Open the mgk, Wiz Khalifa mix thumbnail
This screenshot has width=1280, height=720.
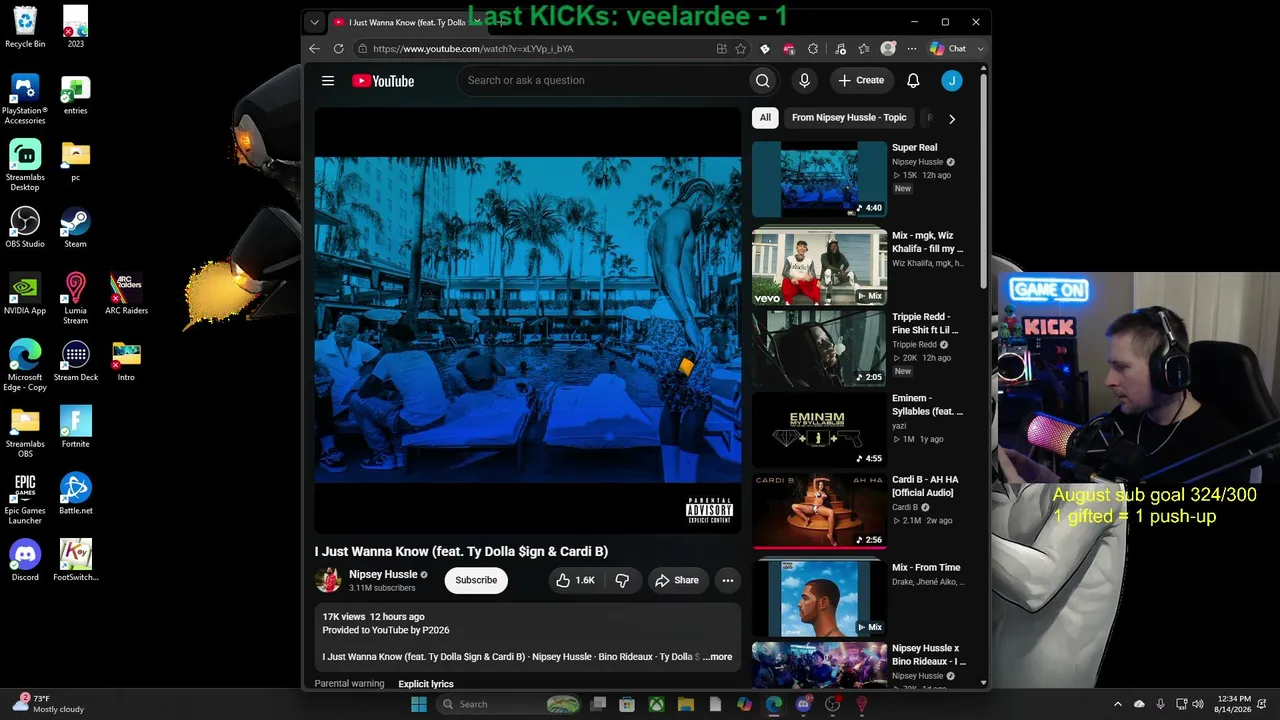tap(819, 266)
